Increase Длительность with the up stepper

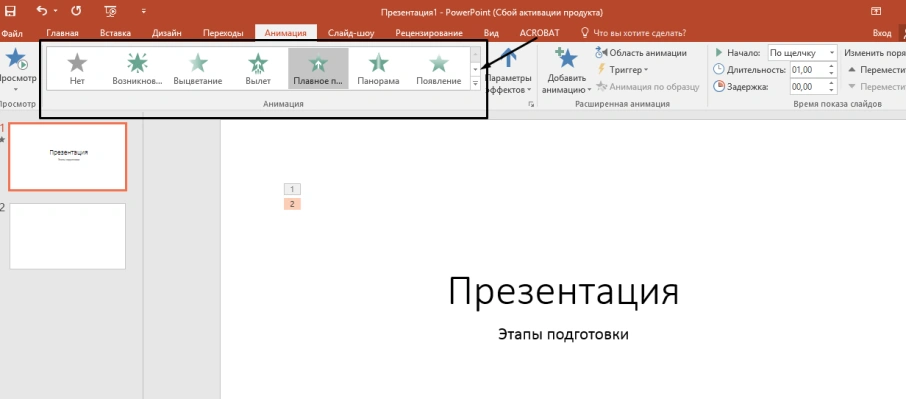click(x=832, y=66)
